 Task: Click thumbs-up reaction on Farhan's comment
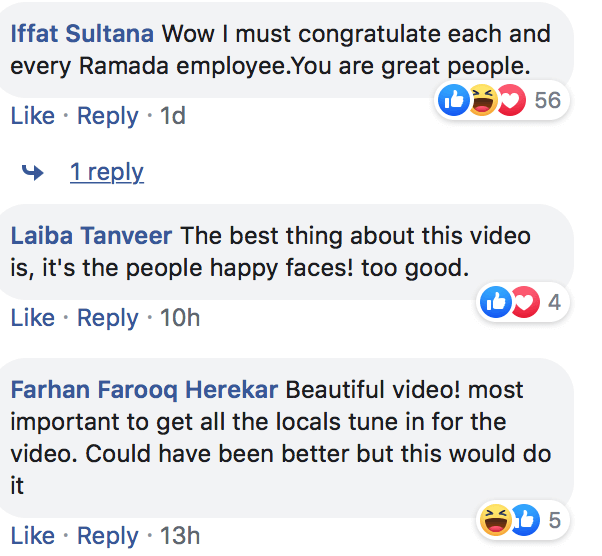click(526, 520)
